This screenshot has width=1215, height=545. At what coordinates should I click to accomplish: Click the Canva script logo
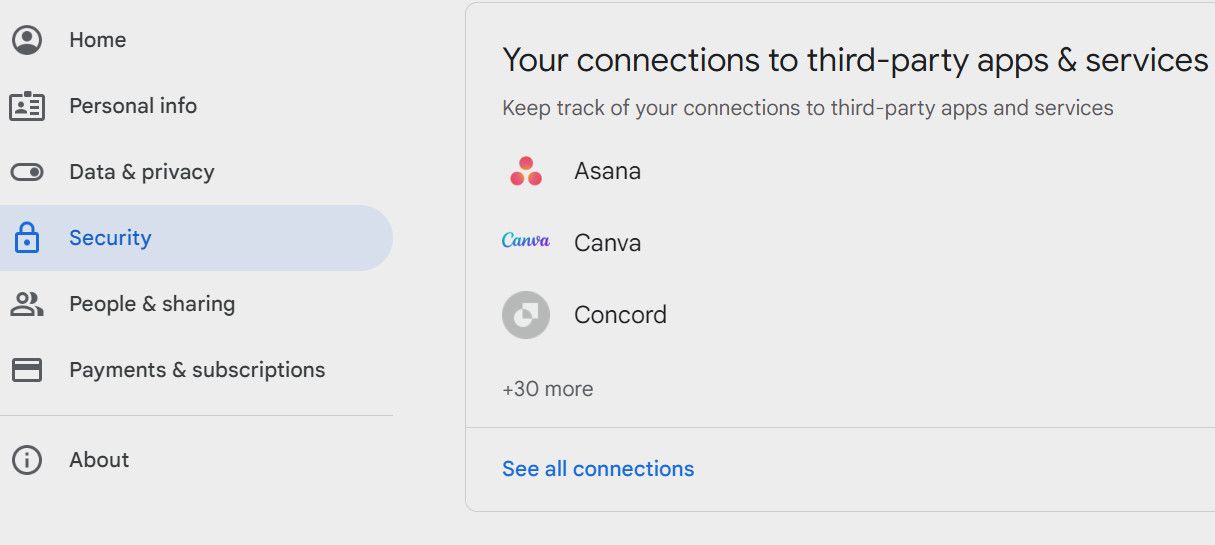tap(526, 241)
